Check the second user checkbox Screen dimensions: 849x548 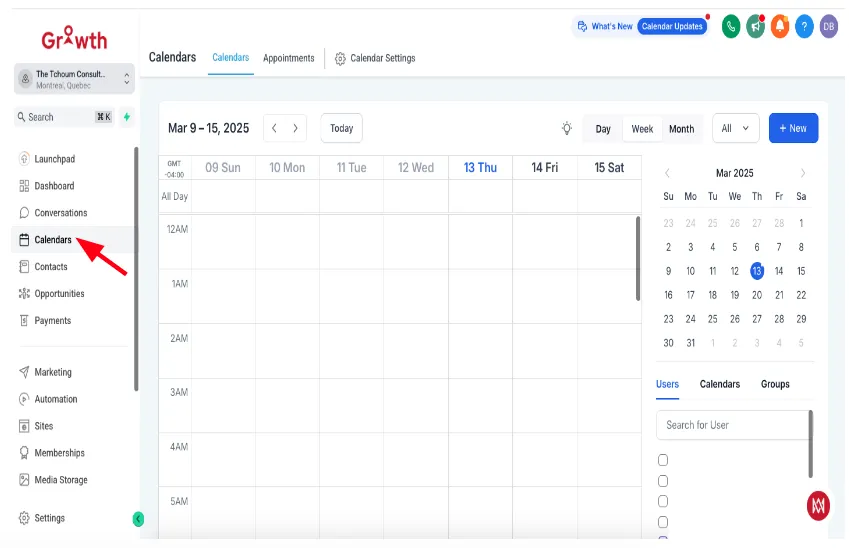[x=663, y=480]
